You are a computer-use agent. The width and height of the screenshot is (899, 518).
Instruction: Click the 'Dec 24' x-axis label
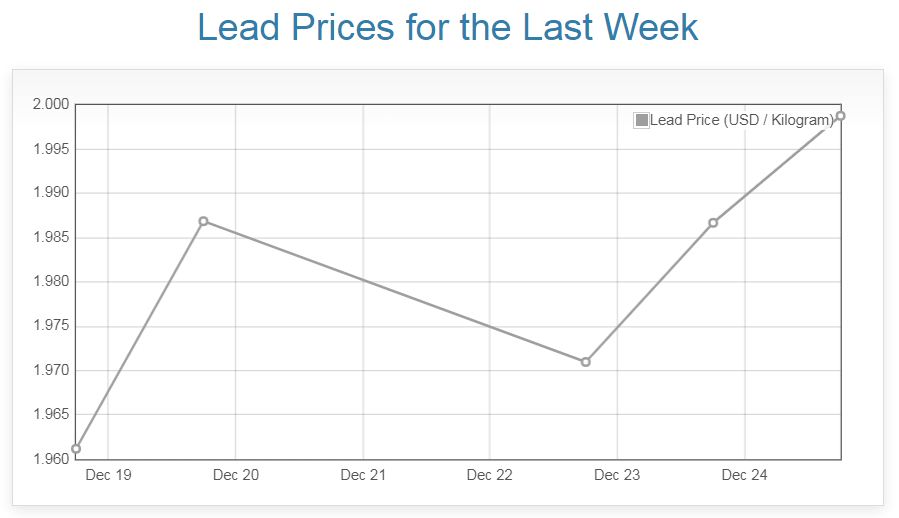[x=744, y=475]
